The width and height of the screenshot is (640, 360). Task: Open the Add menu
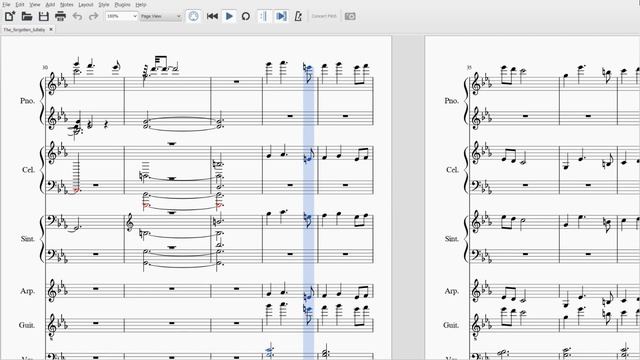[50, 4]
